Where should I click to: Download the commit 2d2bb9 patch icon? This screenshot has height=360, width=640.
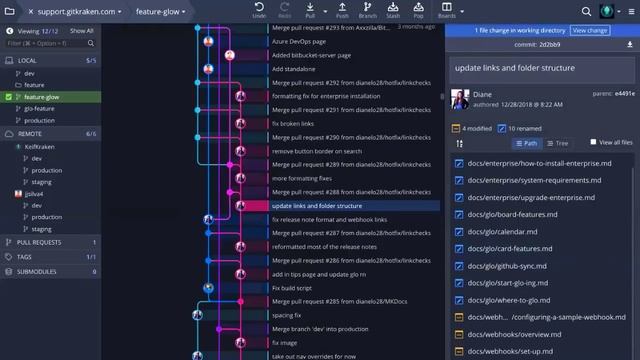pos(629,44)
